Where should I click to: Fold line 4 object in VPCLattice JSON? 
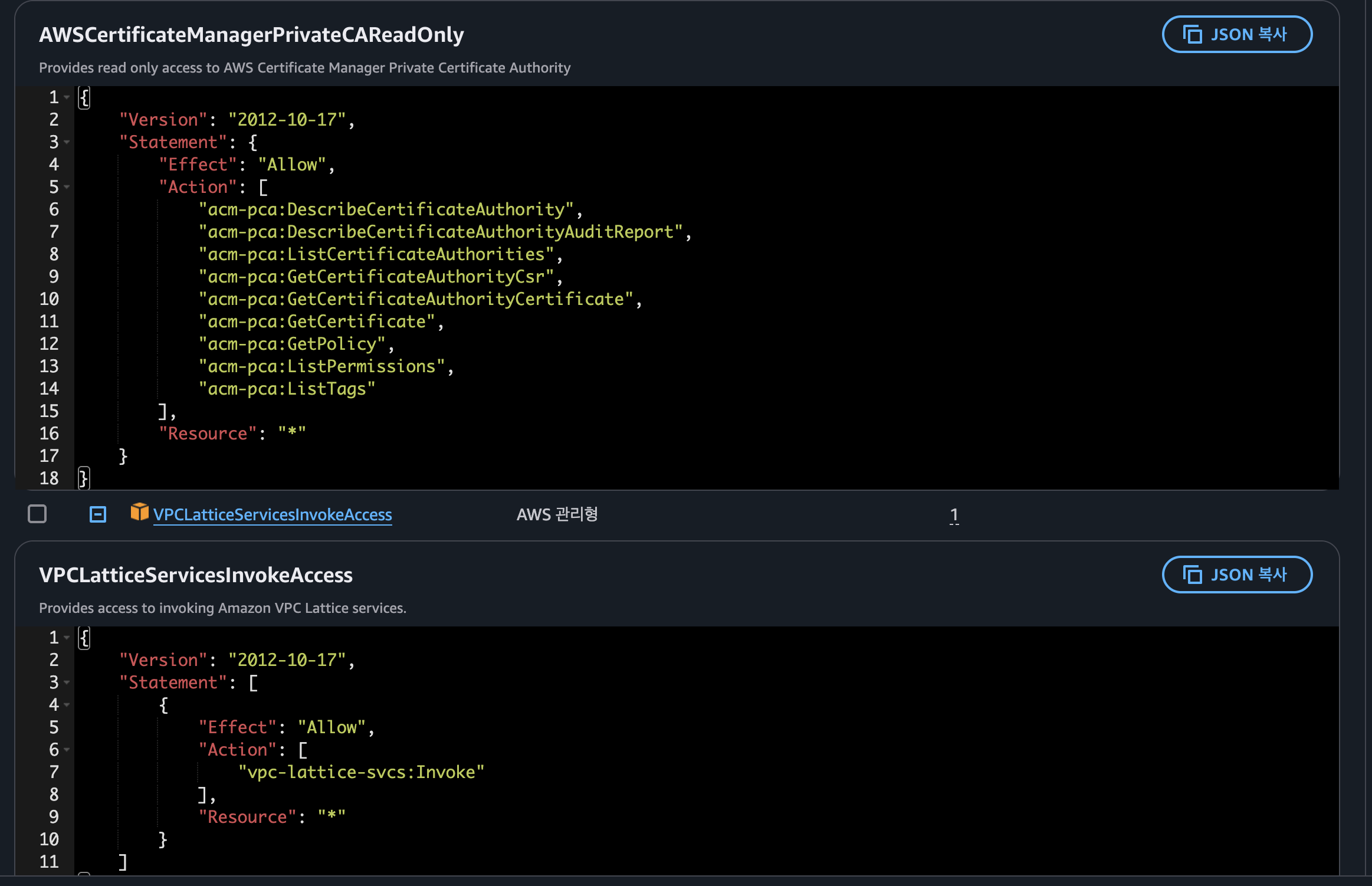coord(67,705)
